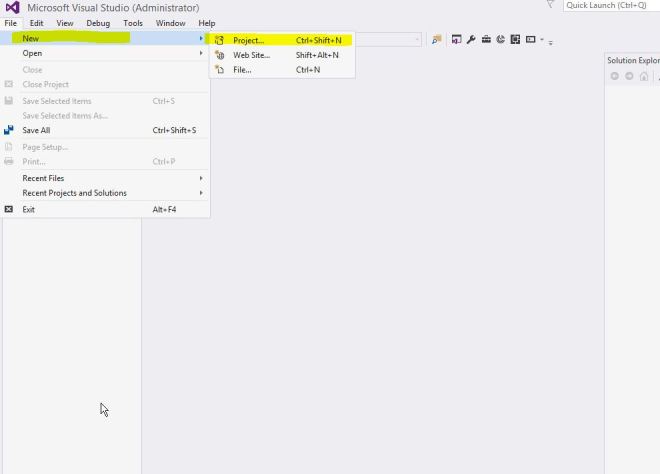Click Exit in the File menu
Viewport: 660px width, 474px height.
(x=29, y=210)
